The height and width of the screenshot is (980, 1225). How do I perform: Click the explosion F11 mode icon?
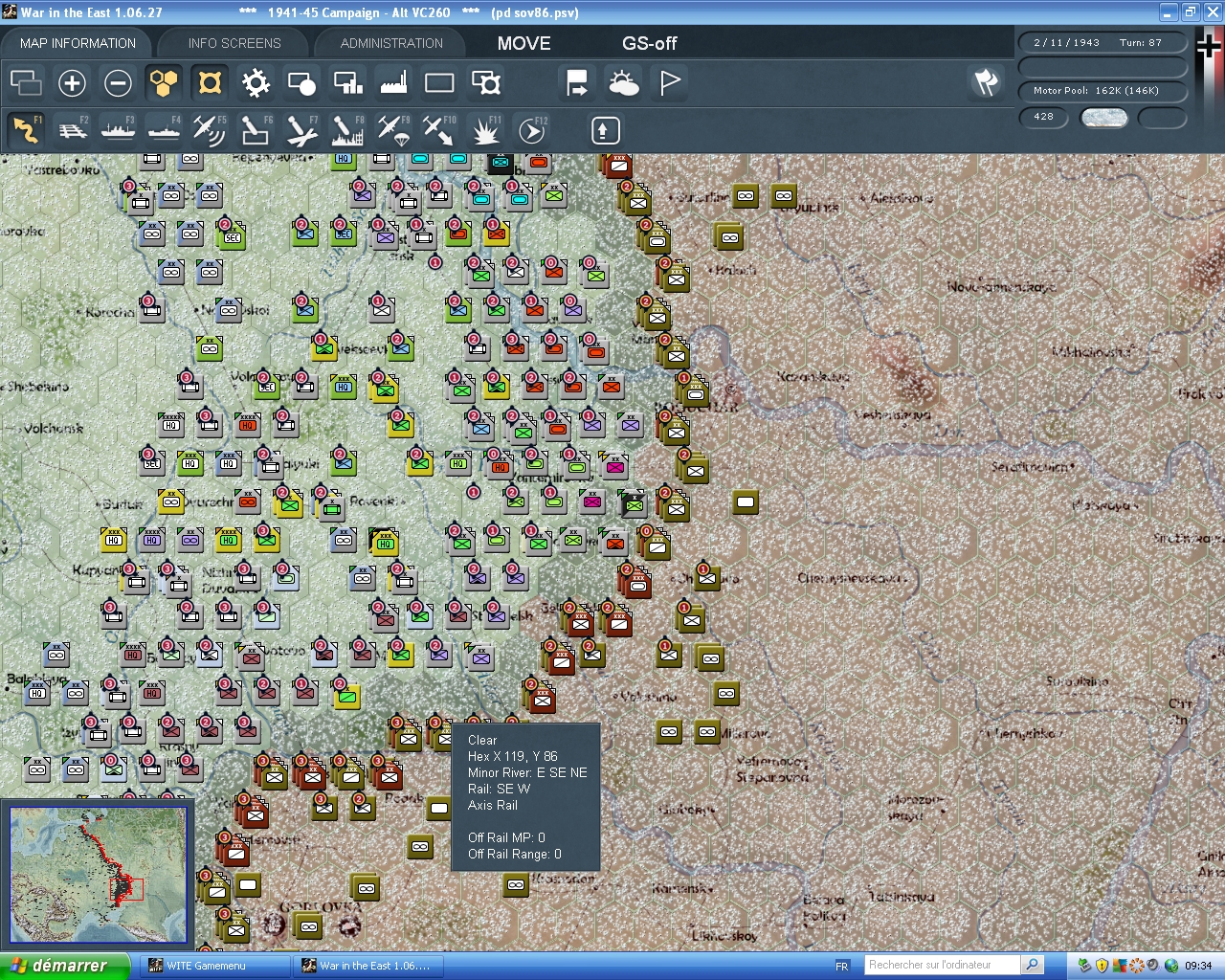coord(485,130)
